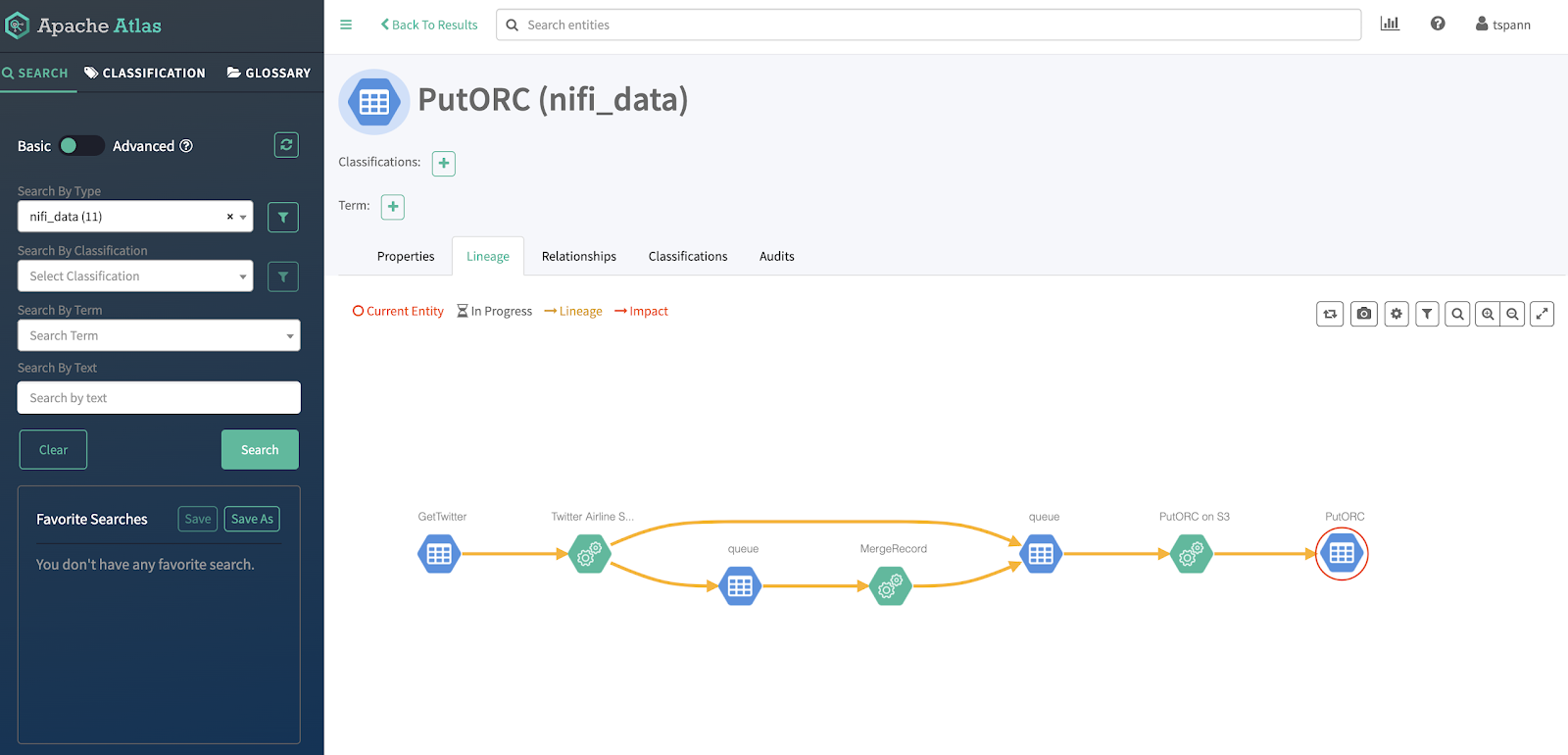The width and height of the screenshot is (1568, 755).
Task: Open the type attribute filter
Action: 283,218
